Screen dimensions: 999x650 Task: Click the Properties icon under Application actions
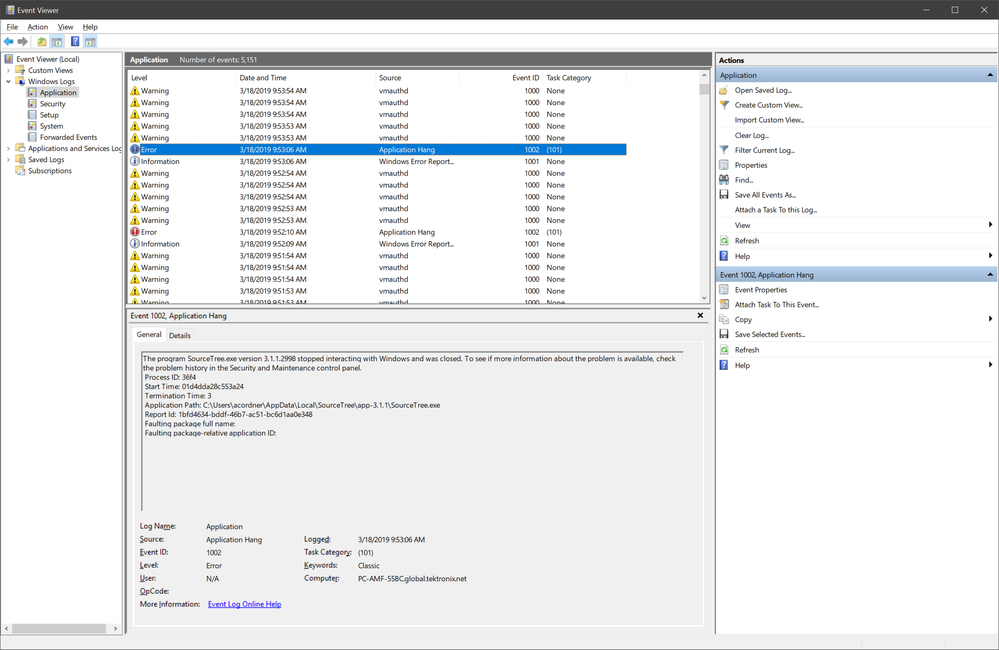click(x=724, y=165)
